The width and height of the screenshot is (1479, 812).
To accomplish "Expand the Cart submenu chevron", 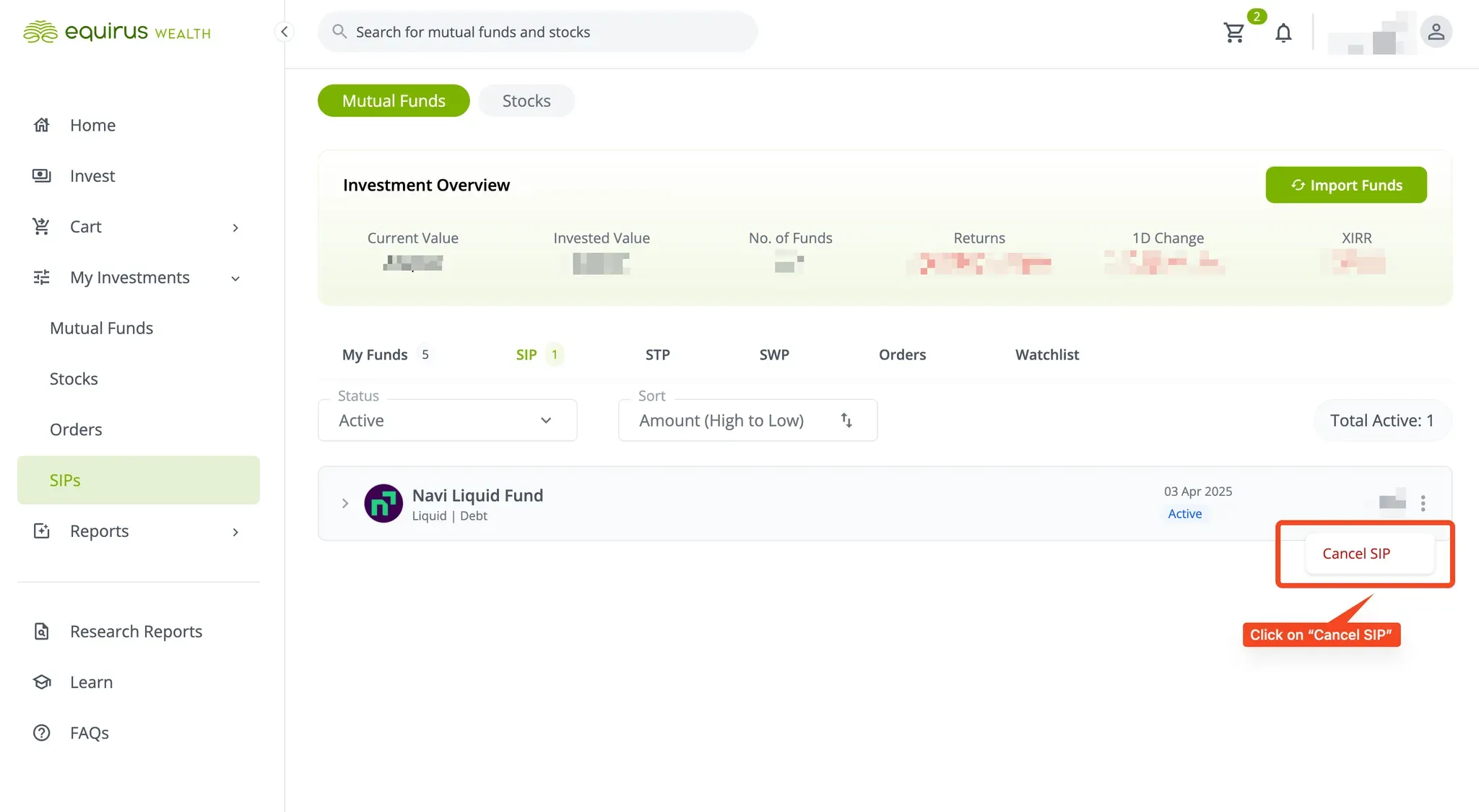I will point(235,227).
